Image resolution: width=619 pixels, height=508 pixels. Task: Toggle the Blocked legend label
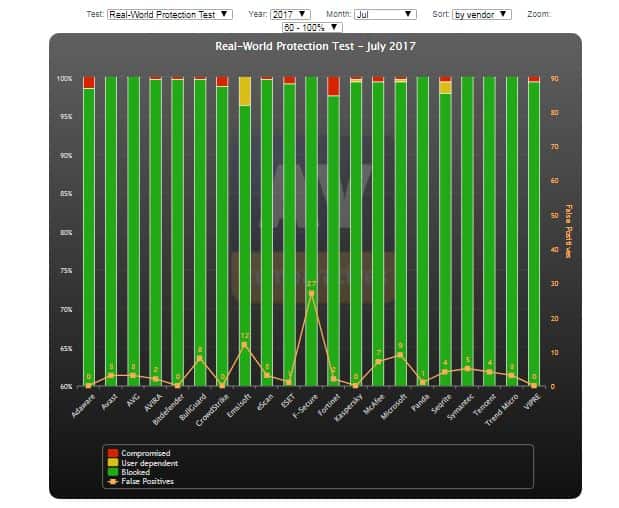coord(135,472)
